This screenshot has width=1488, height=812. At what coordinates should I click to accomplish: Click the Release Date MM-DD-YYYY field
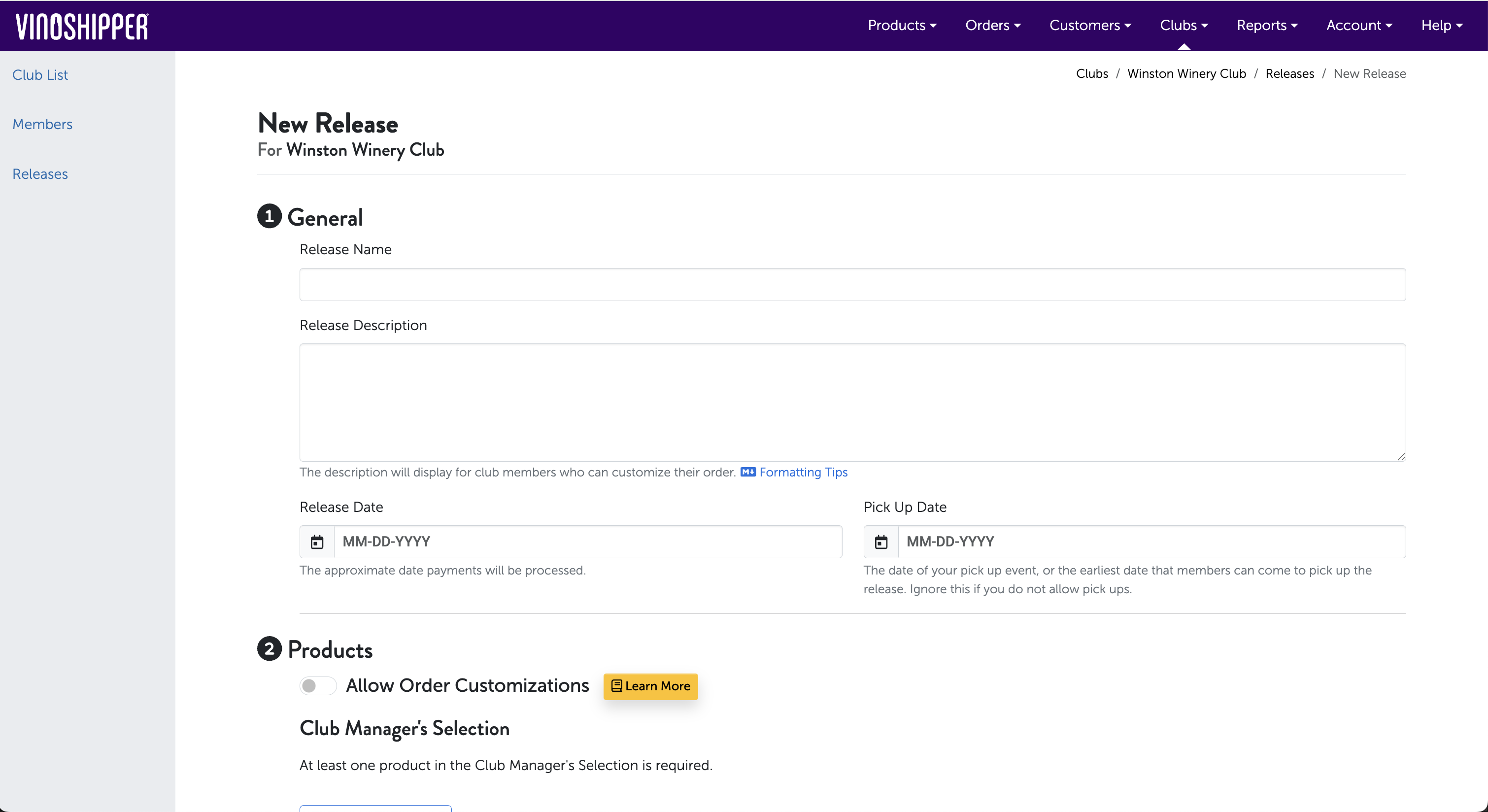tap(587, 541)
